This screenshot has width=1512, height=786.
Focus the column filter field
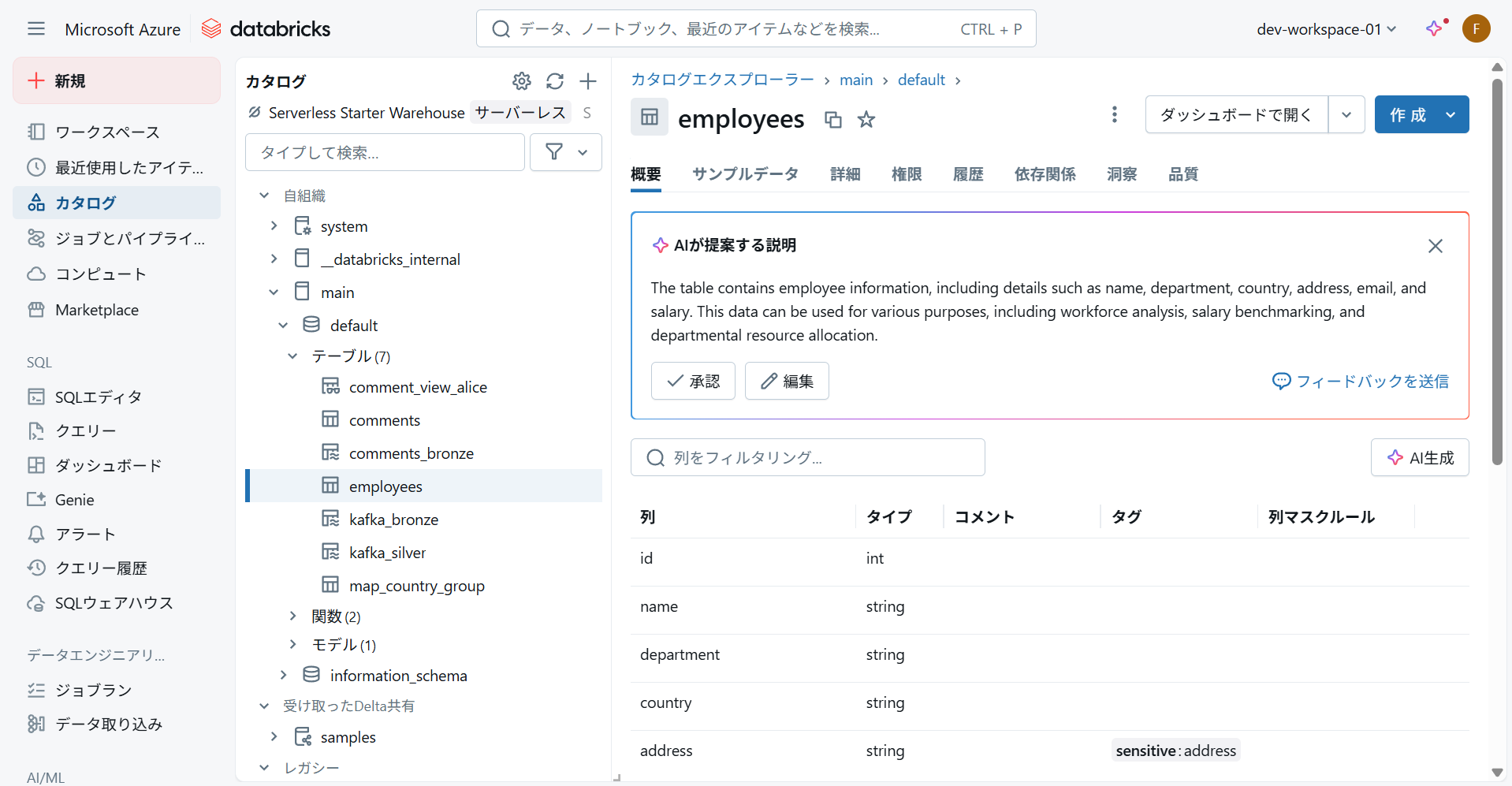(x=808, y=457)
